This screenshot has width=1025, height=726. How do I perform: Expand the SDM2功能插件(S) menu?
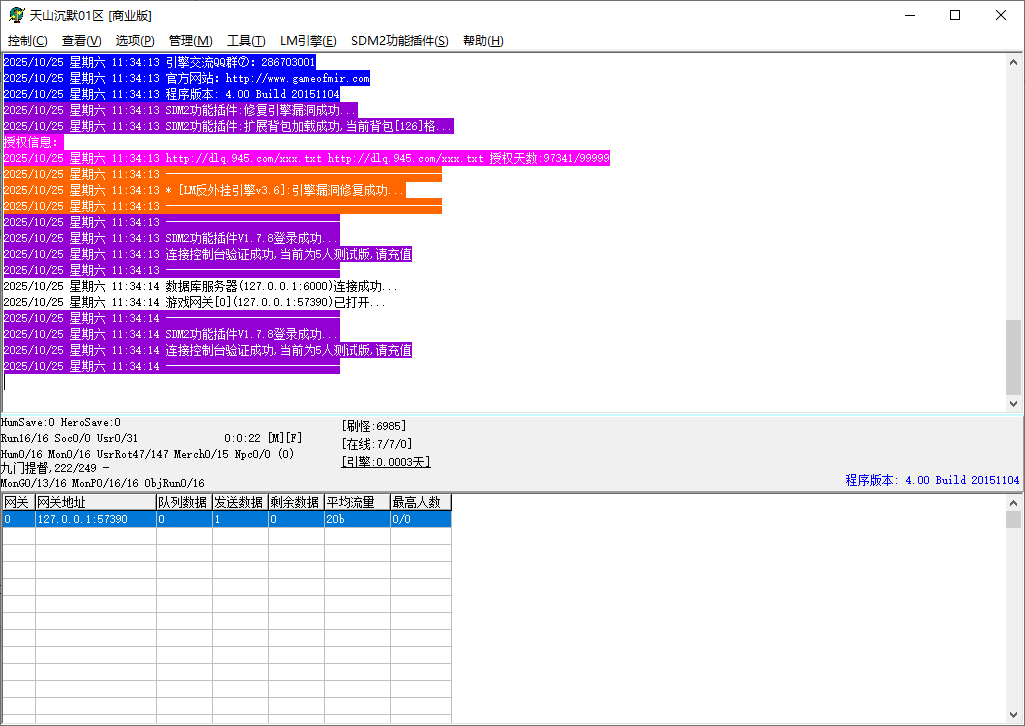coord(399,41)
